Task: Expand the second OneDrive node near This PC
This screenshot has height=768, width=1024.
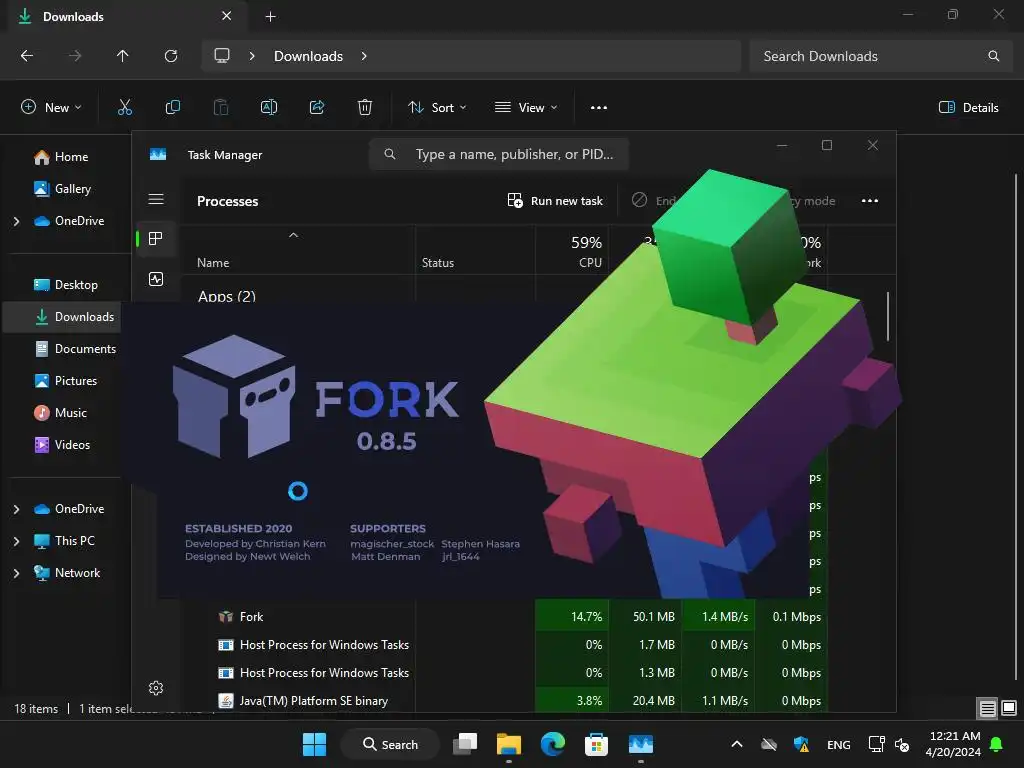Action: tap(16, 509)
